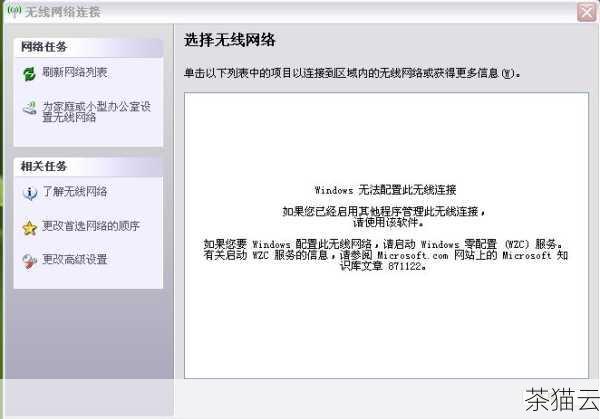Image resolution: width=600 pixels, height=419 pixels.
Task: Click the advanced settings icon
Action: (x=29, y=261)
